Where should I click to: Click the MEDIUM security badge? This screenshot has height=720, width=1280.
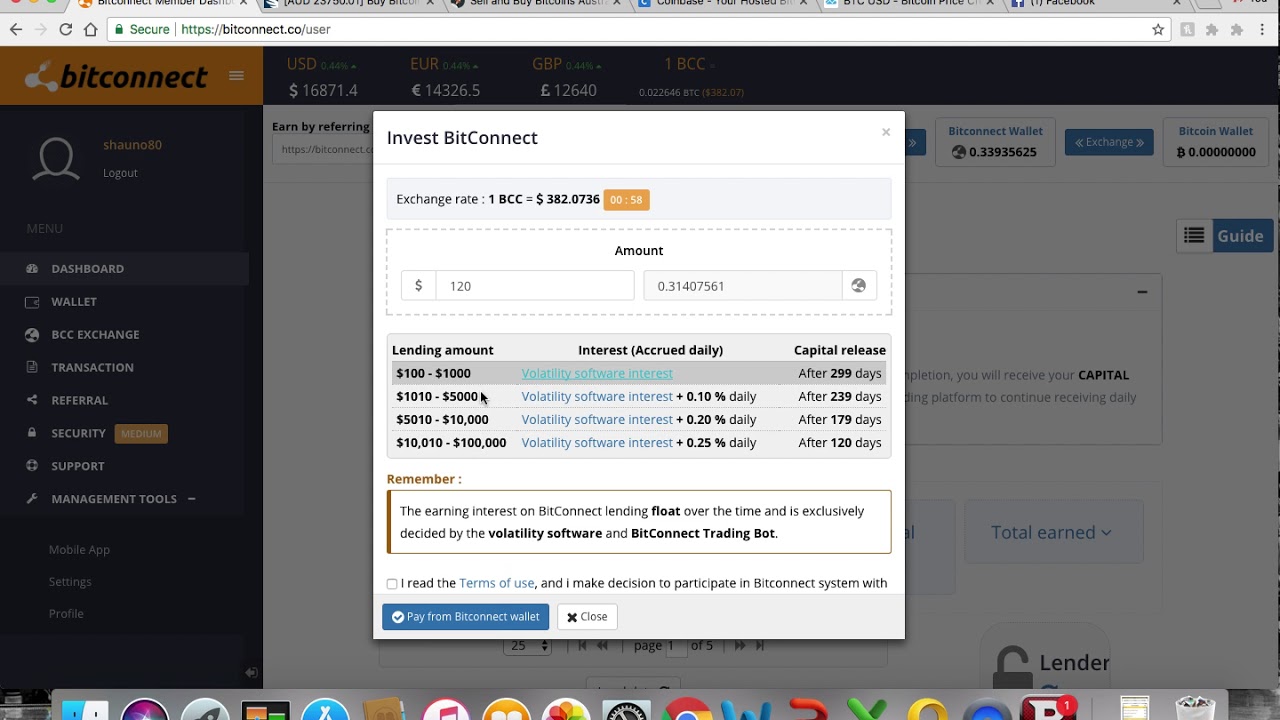[141, 434]
